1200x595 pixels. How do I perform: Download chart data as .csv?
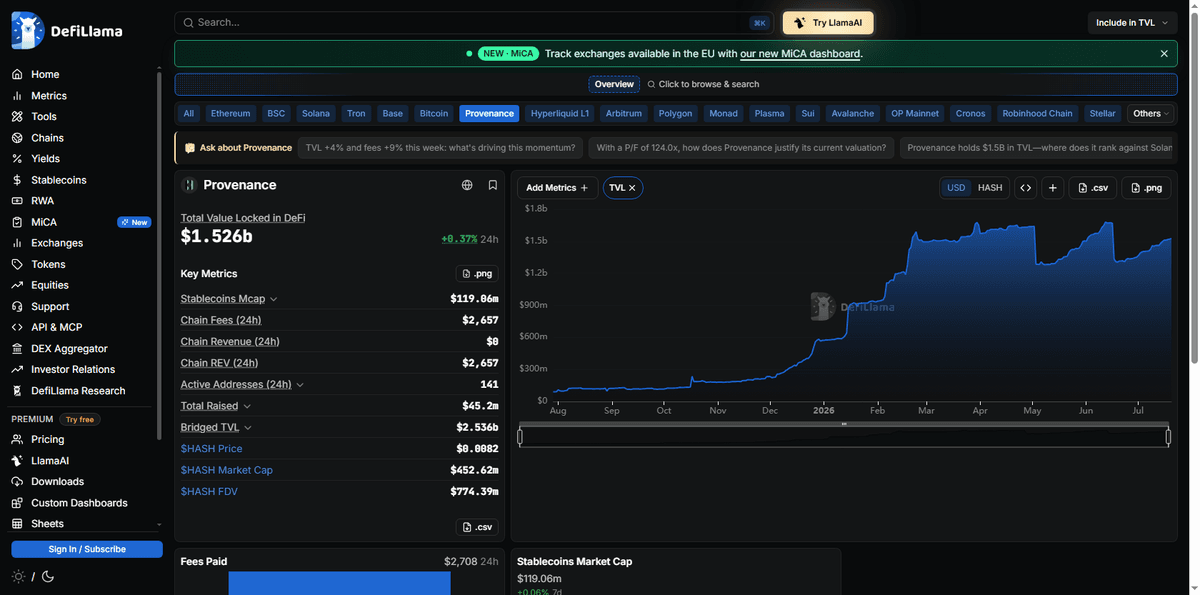click(1092, 187)
